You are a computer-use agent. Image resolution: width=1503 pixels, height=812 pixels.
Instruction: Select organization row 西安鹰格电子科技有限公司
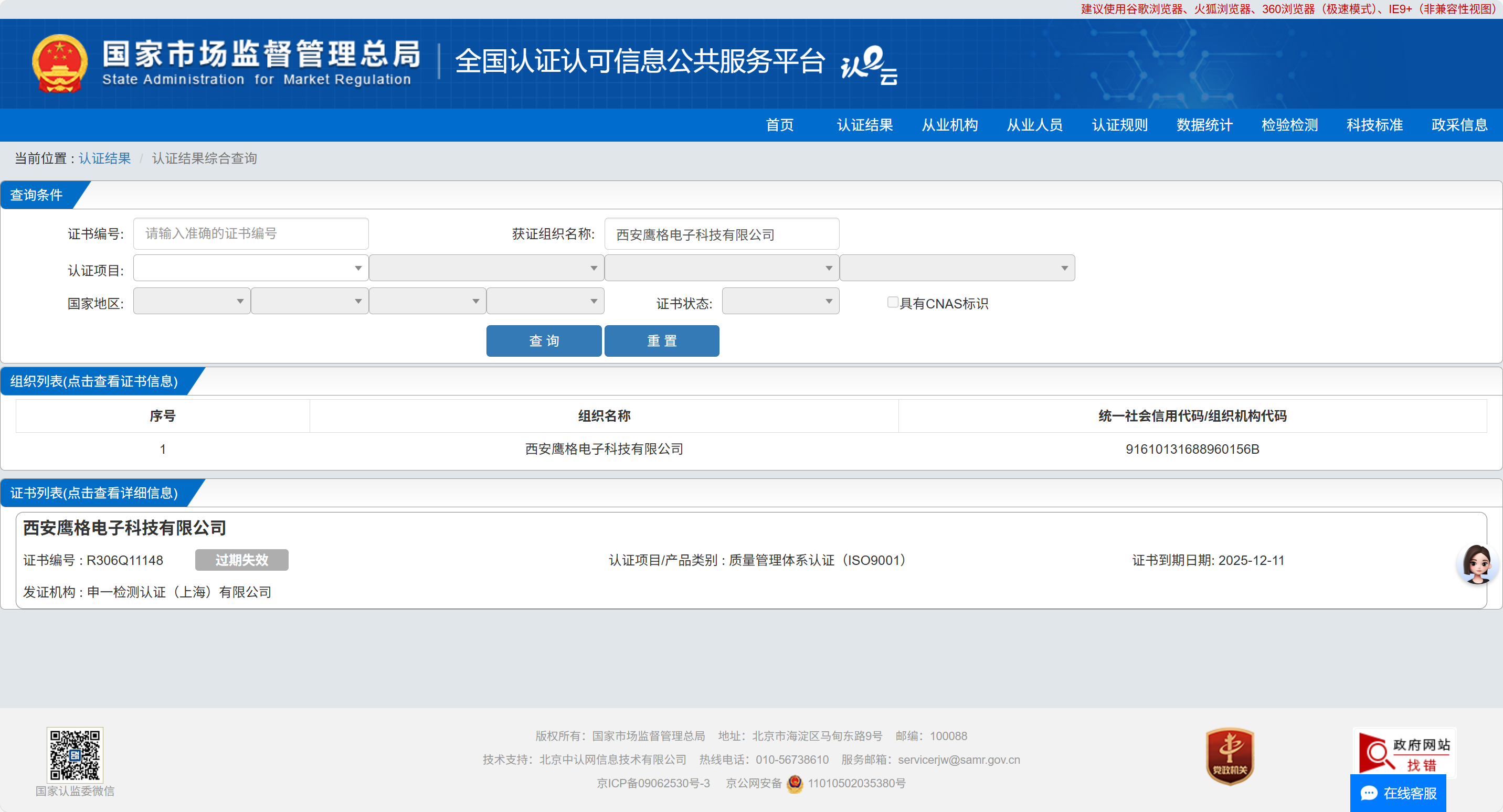pos(604,448)
